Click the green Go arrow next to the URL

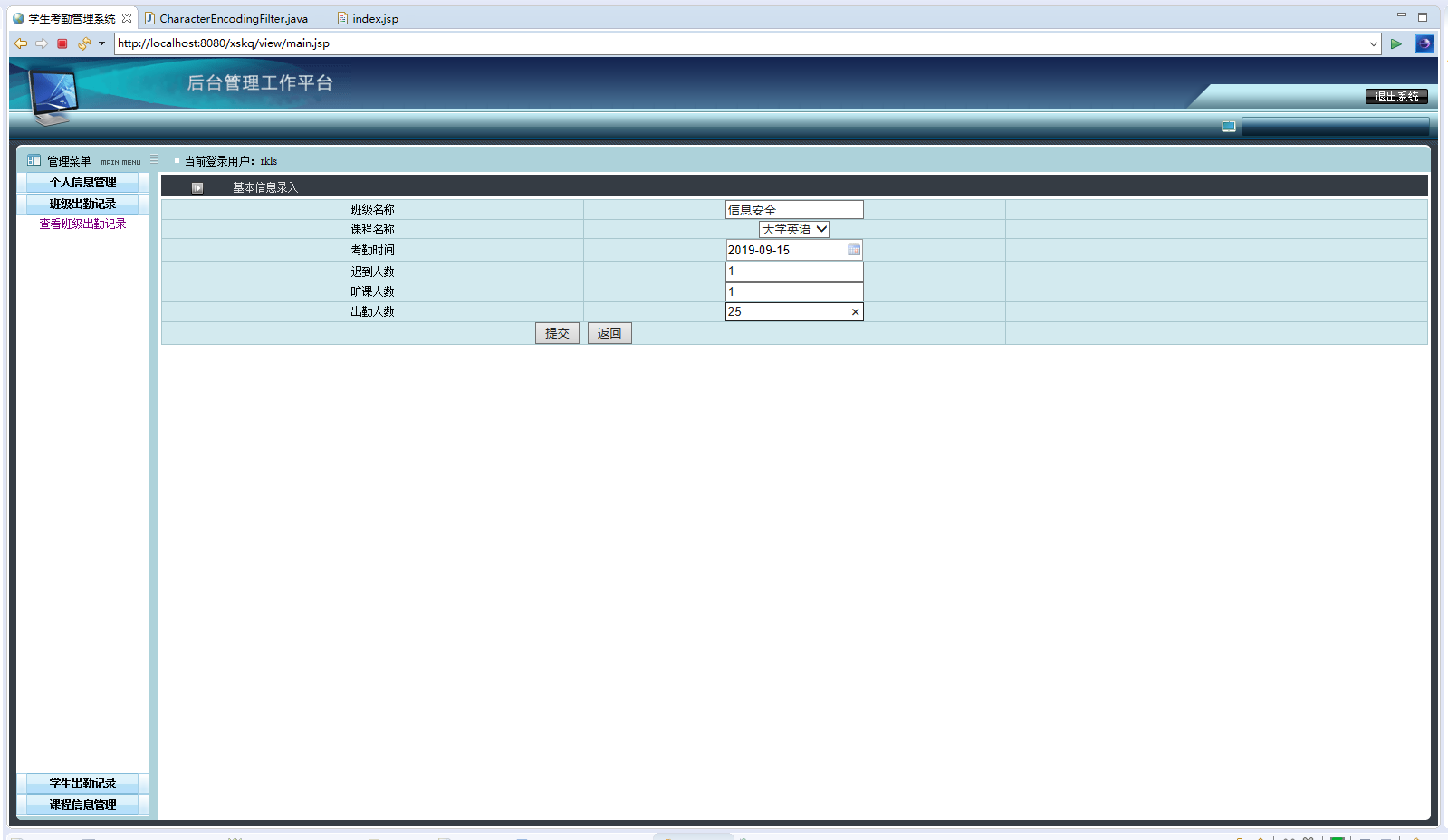(1396, 43)
